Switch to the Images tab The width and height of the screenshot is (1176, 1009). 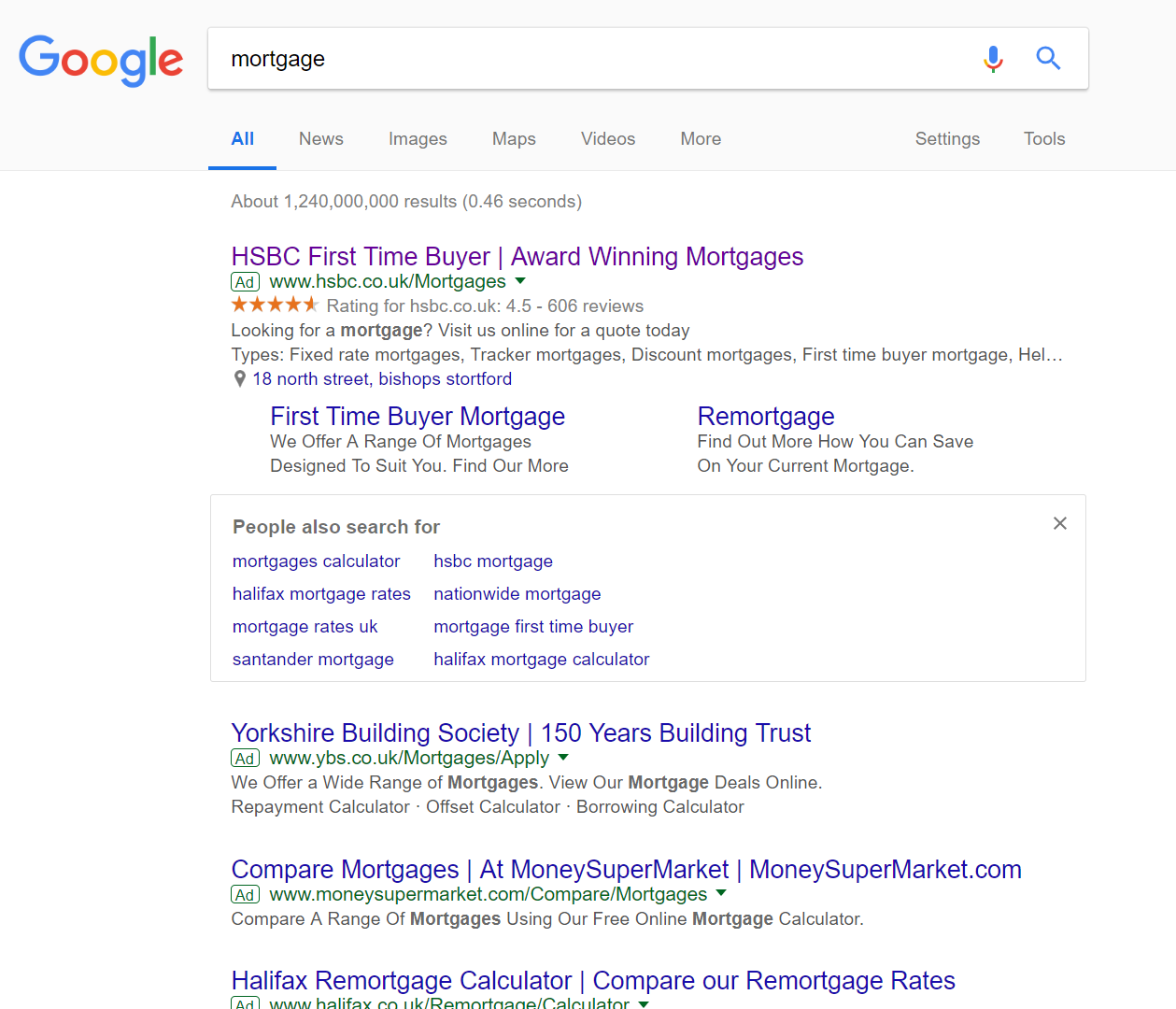click(x=418, y=139)
